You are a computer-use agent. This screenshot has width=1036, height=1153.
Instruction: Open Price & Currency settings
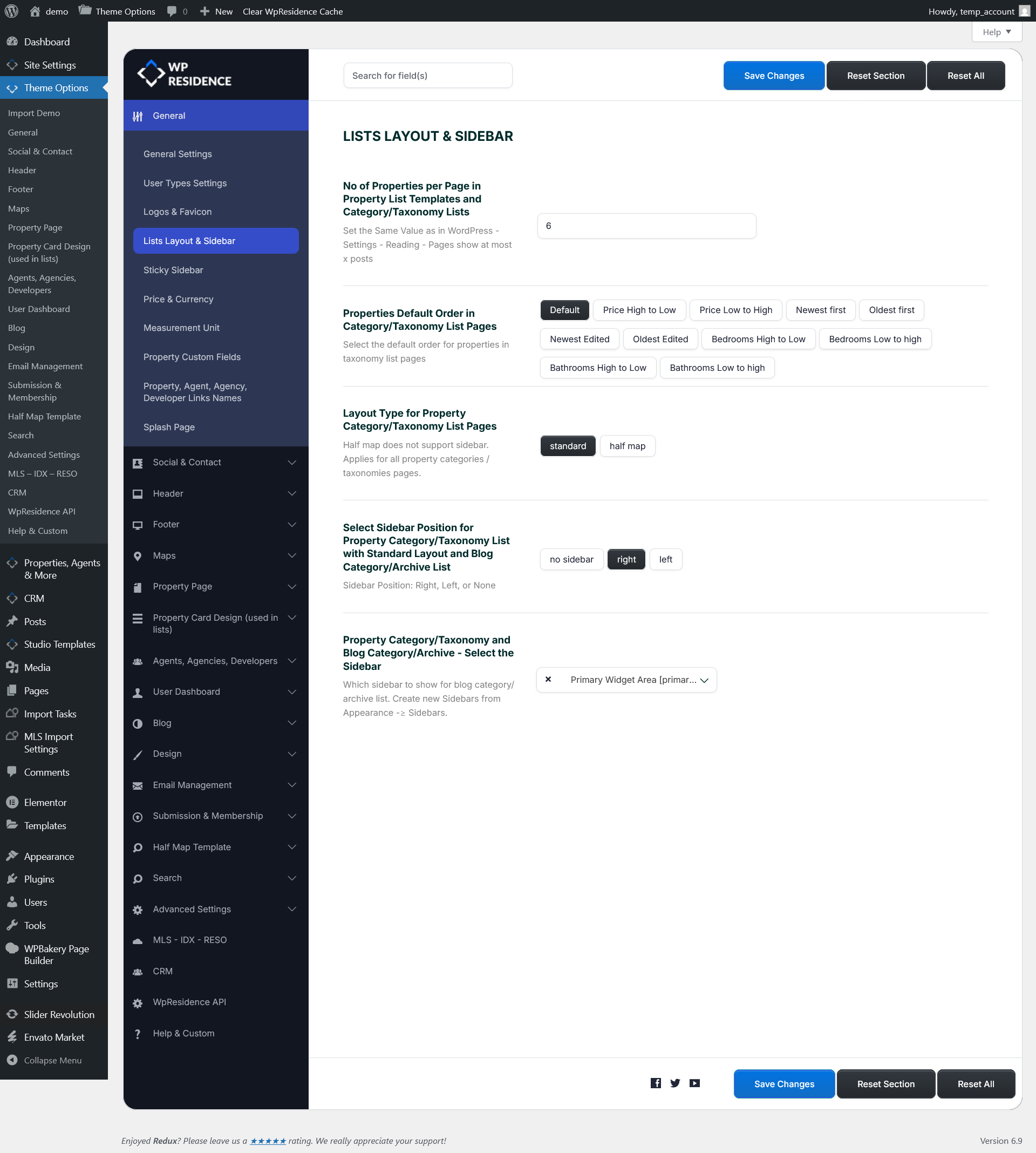coord(178,299)
